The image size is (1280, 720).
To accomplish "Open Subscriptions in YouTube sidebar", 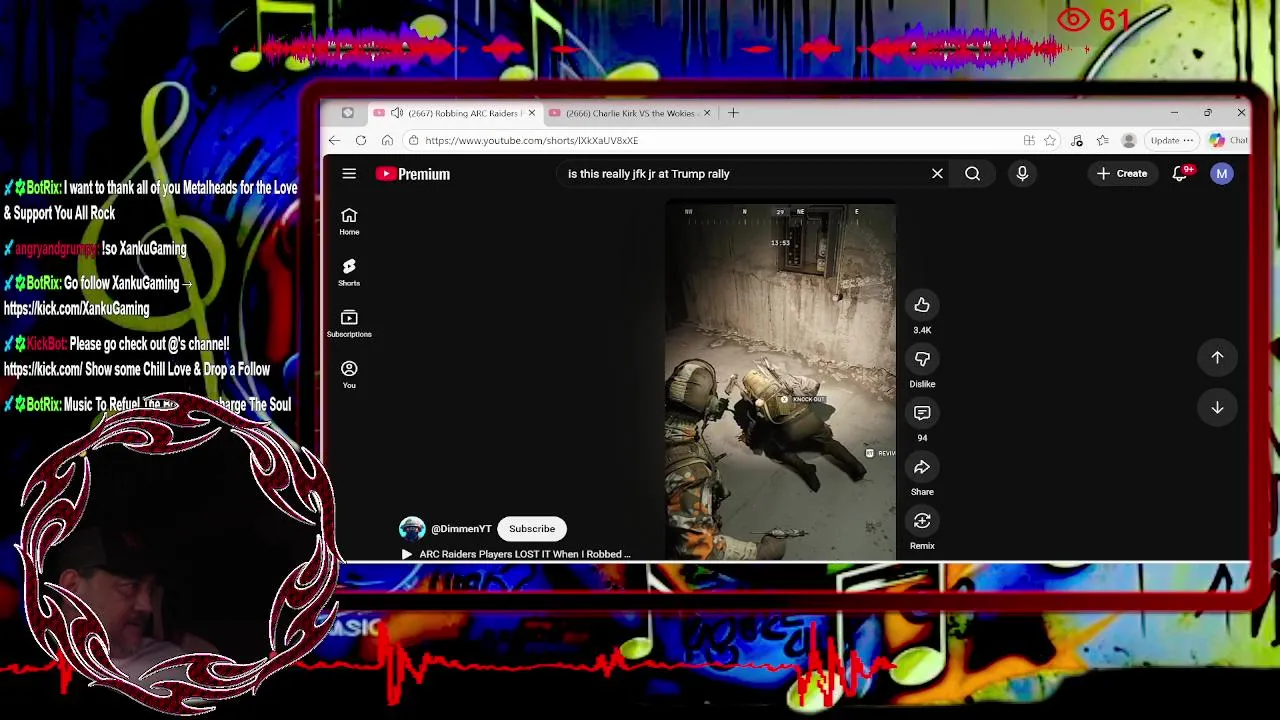I will [x=349, y=323].
